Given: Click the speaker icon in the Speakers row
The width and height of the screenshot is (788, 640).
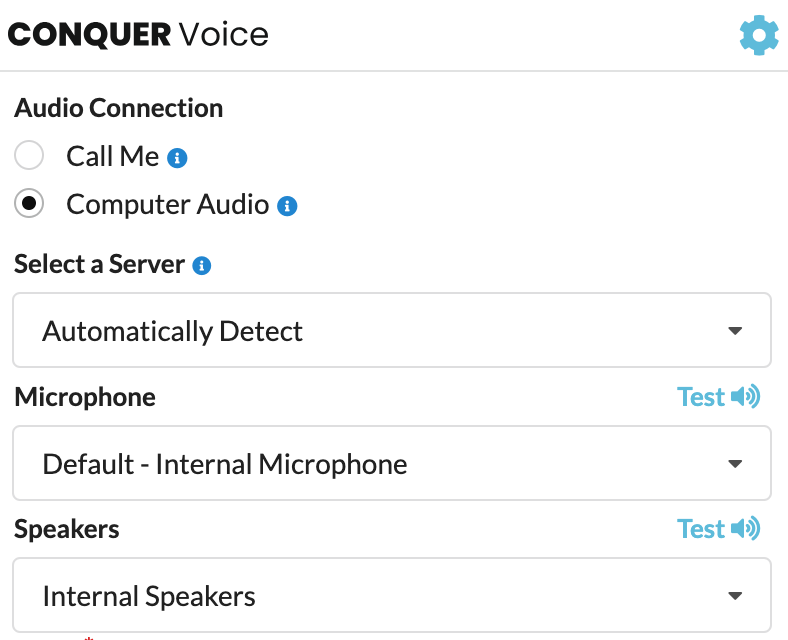Looking at the screenshot, I should pyautogui.click(x=745, y=528).
